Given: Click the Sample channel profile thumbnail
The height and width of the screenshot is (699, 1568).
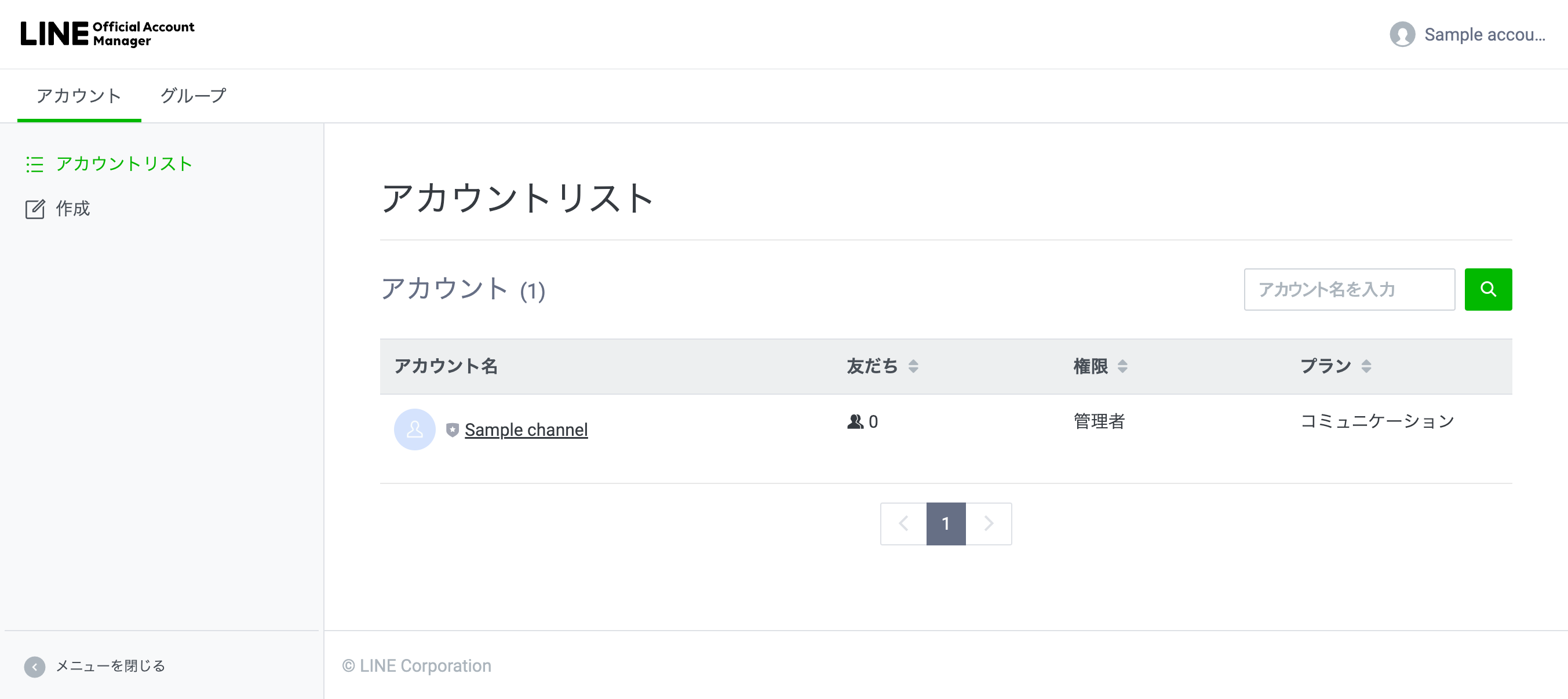Looking at the screenshot, I should click(x=414, y=429).
